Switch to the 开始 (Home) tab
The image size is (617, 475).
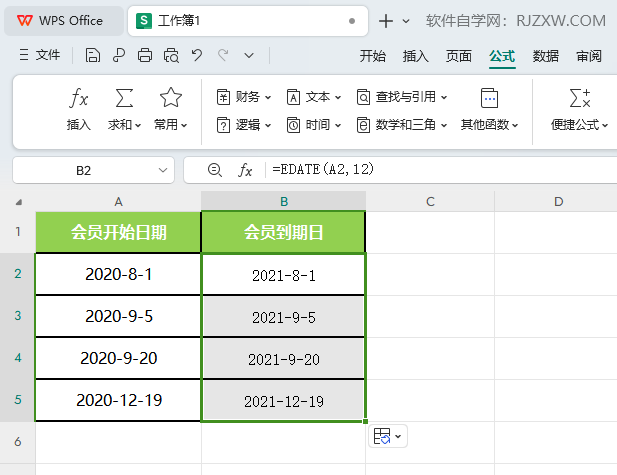(x=372, y=56)
